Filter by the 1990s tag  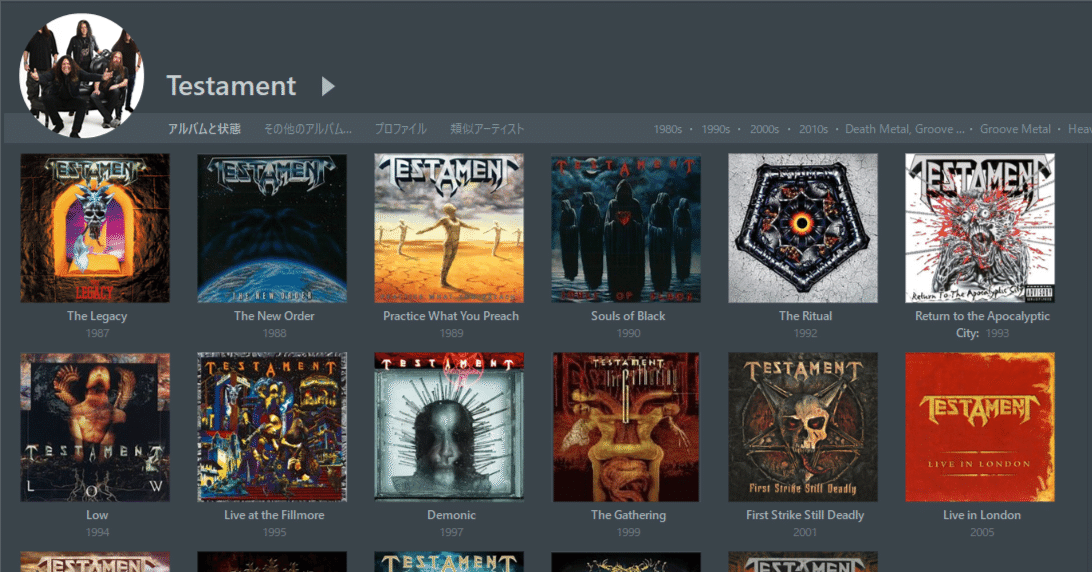pos(715,129)
